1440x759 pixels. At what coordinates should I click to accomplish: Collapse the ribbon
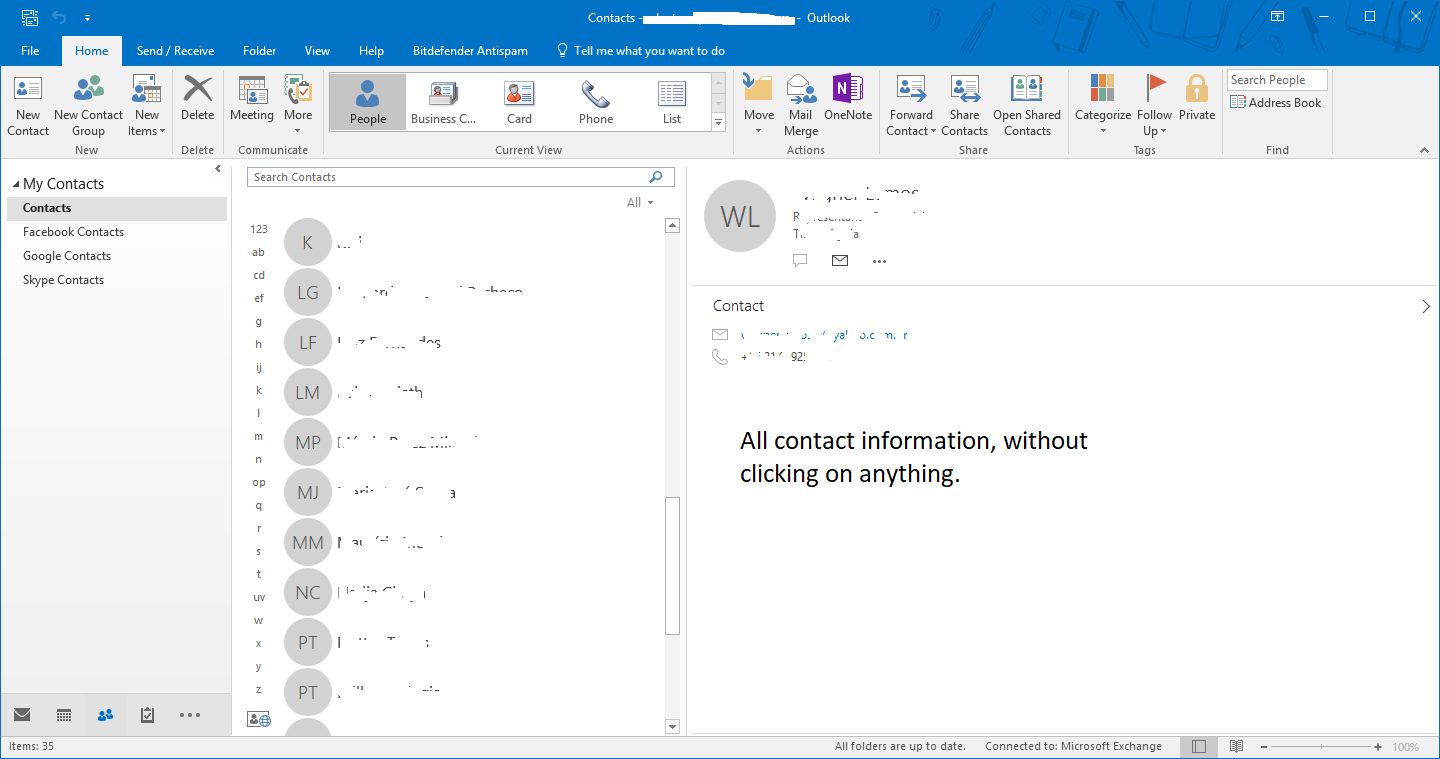tap(1424, 150)
